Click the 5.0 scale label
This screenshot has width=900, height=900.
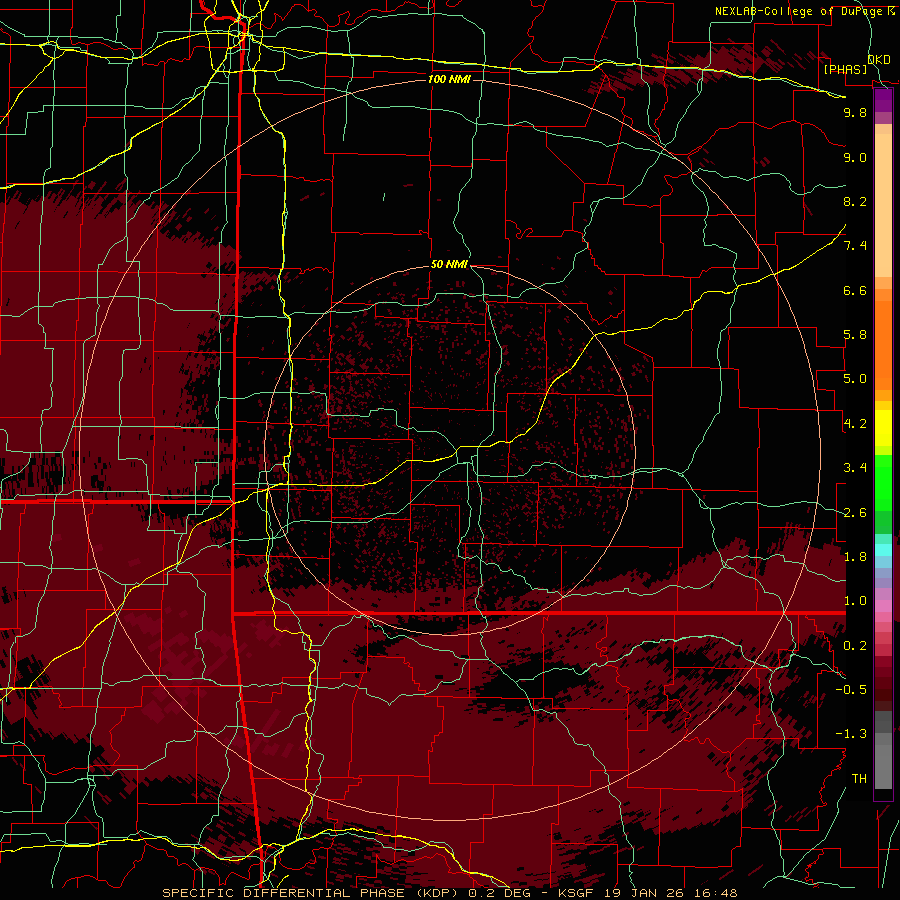(x=855, y=379)
